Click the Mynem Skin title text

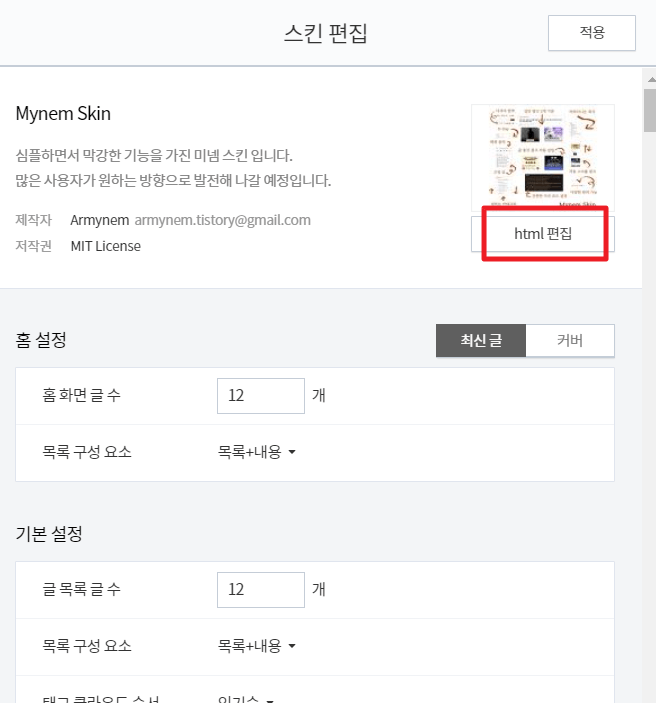63,113
